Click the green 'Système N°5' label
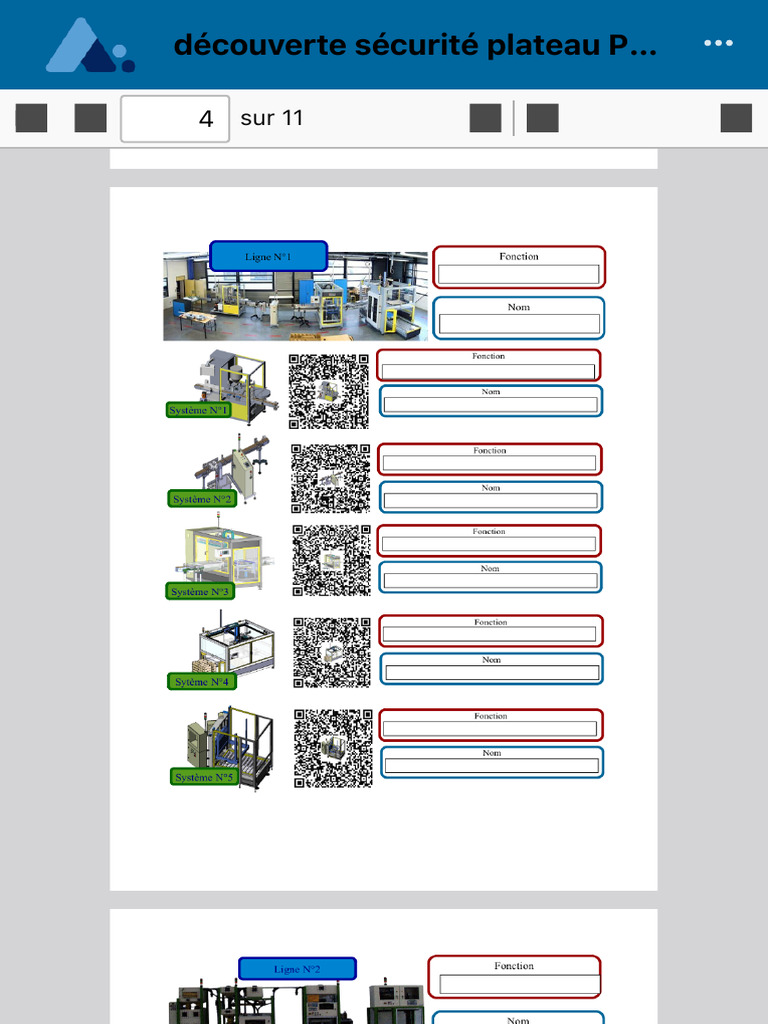Viewport: 768px width, 1024px height. click(x=204, y=777)
